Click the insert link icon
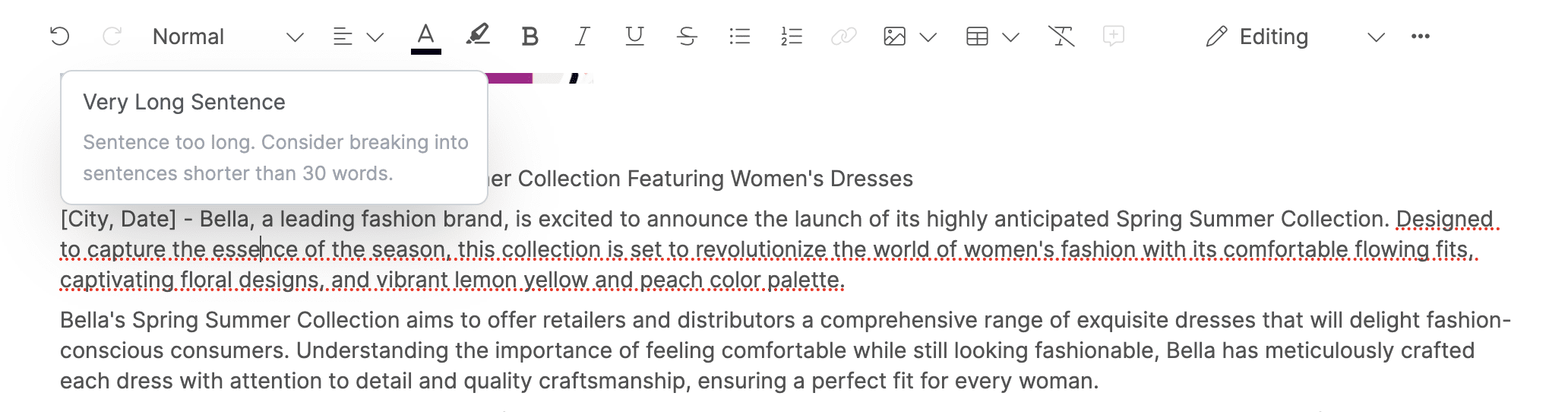Image resolution: width=1568 pixels, height=412 pixels. coord(844,36)
